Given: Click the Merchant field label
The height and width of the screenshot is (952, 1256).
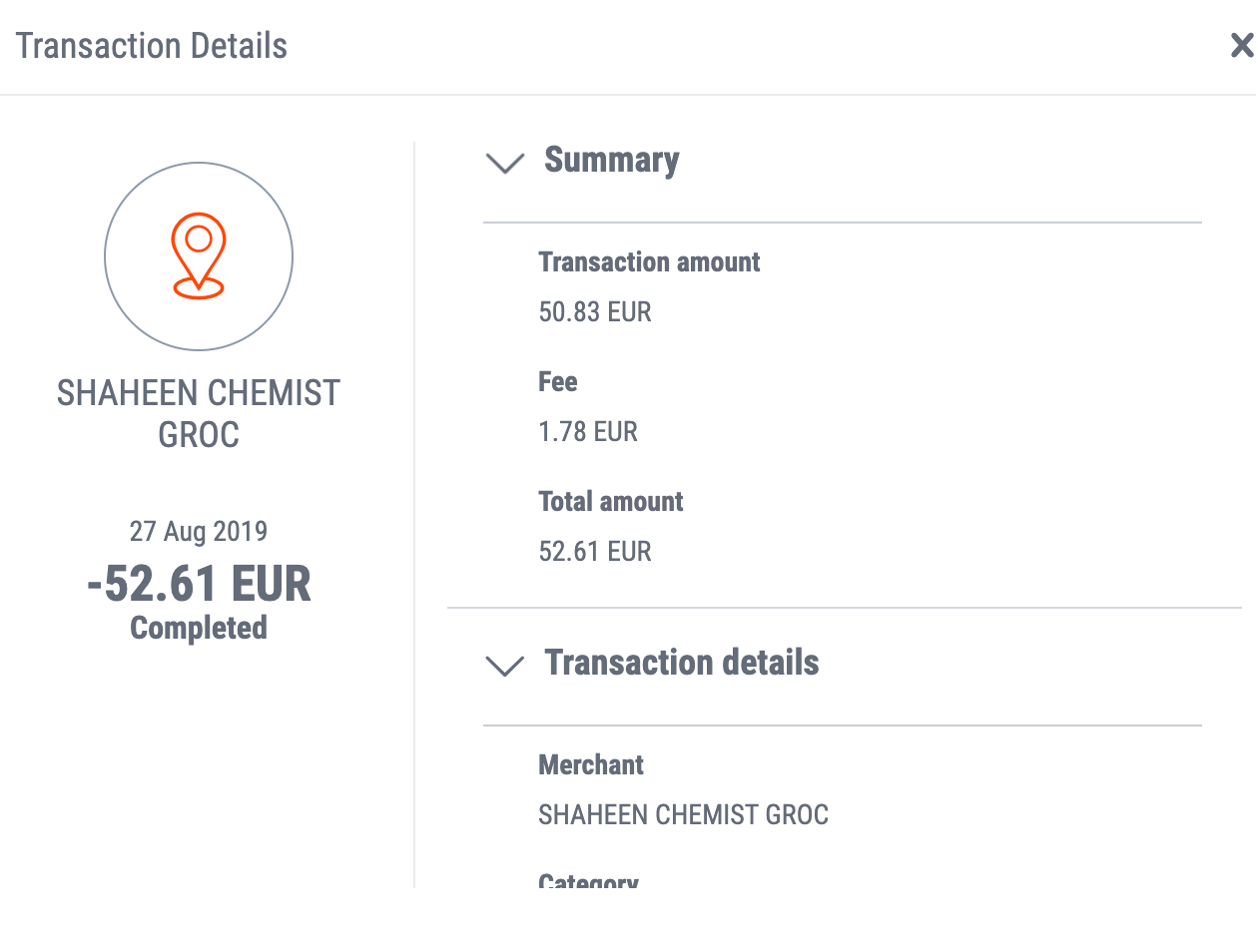Looking at the screenshot, I should pyautogui.click(x=591, y=765).
